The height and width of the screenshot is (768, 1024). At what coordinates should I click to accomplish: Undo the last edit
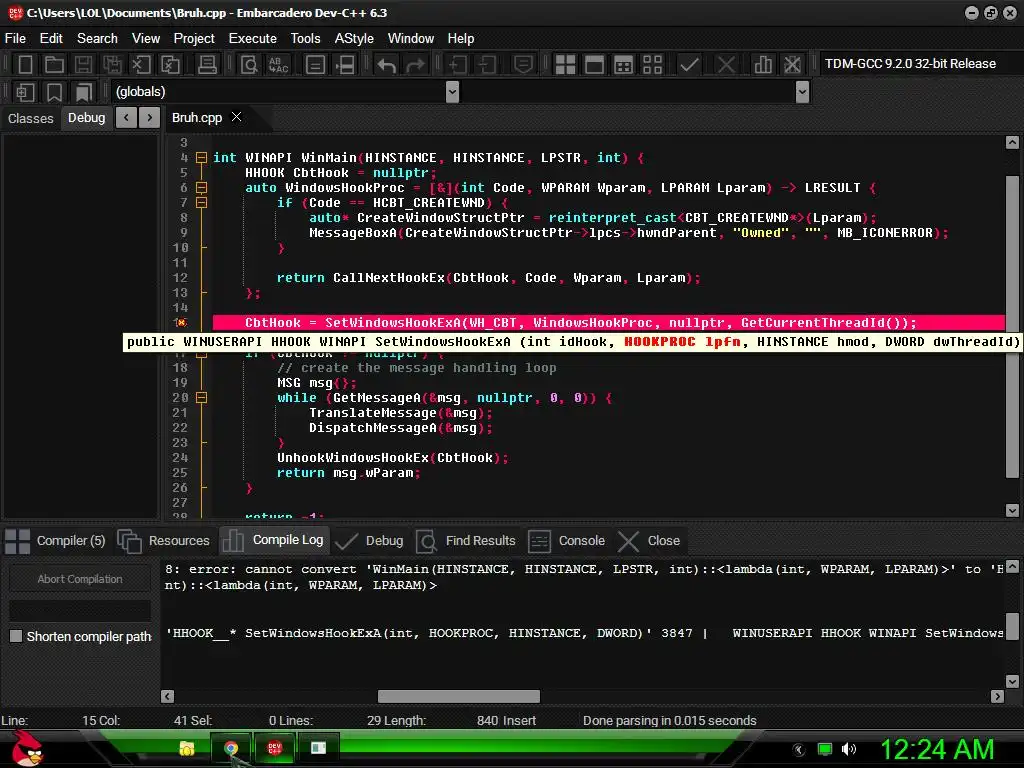point(387,64)
